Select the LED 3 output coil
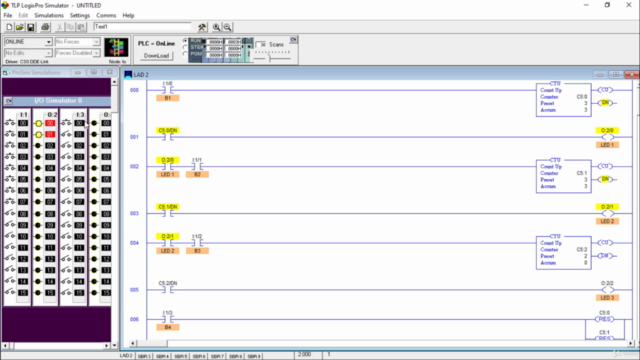640x360 pixels. (x=607, y=290)
